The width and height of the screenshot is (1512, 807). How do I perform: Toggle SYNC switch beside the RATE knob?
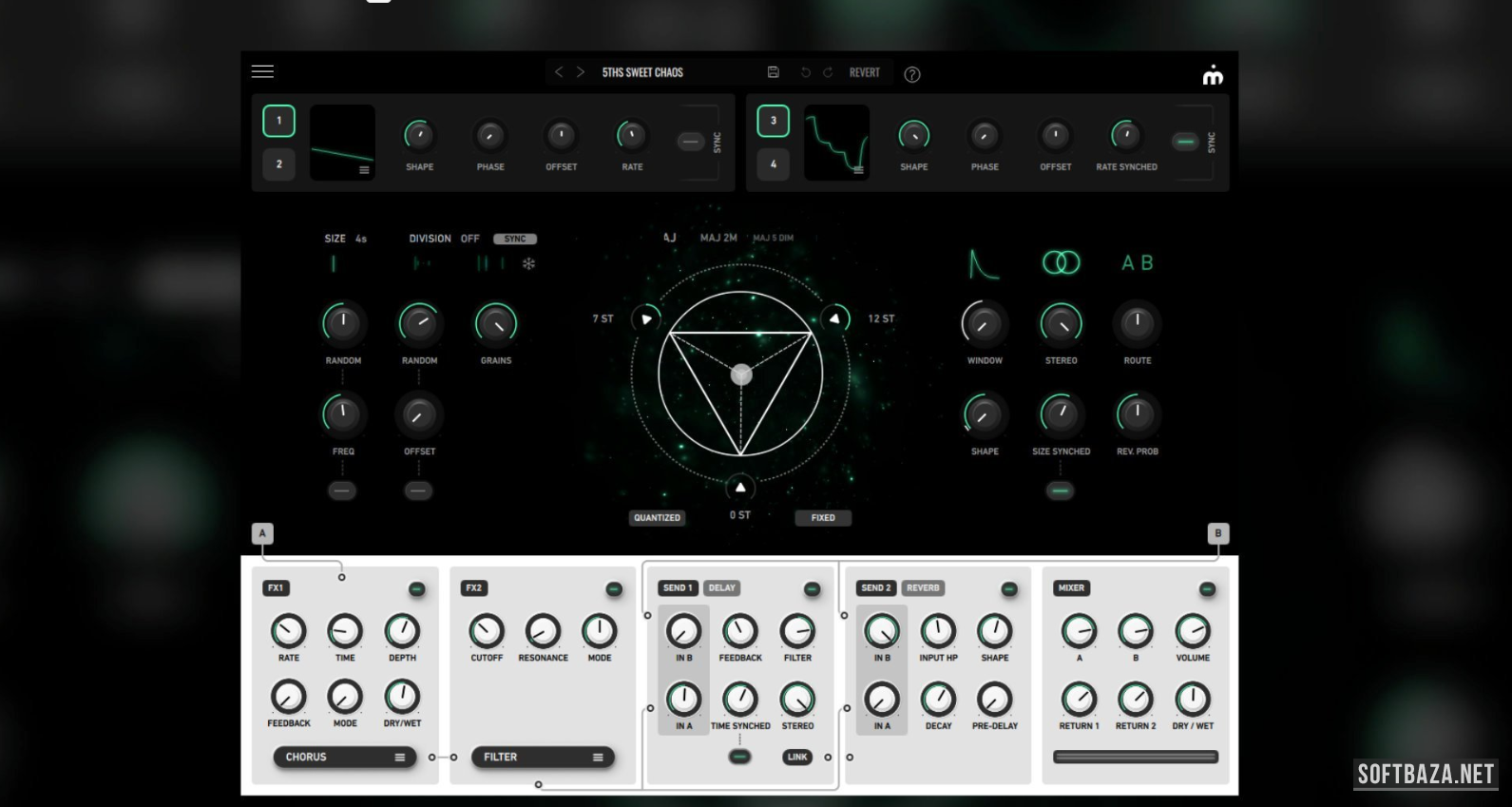(x=690, y=143)
